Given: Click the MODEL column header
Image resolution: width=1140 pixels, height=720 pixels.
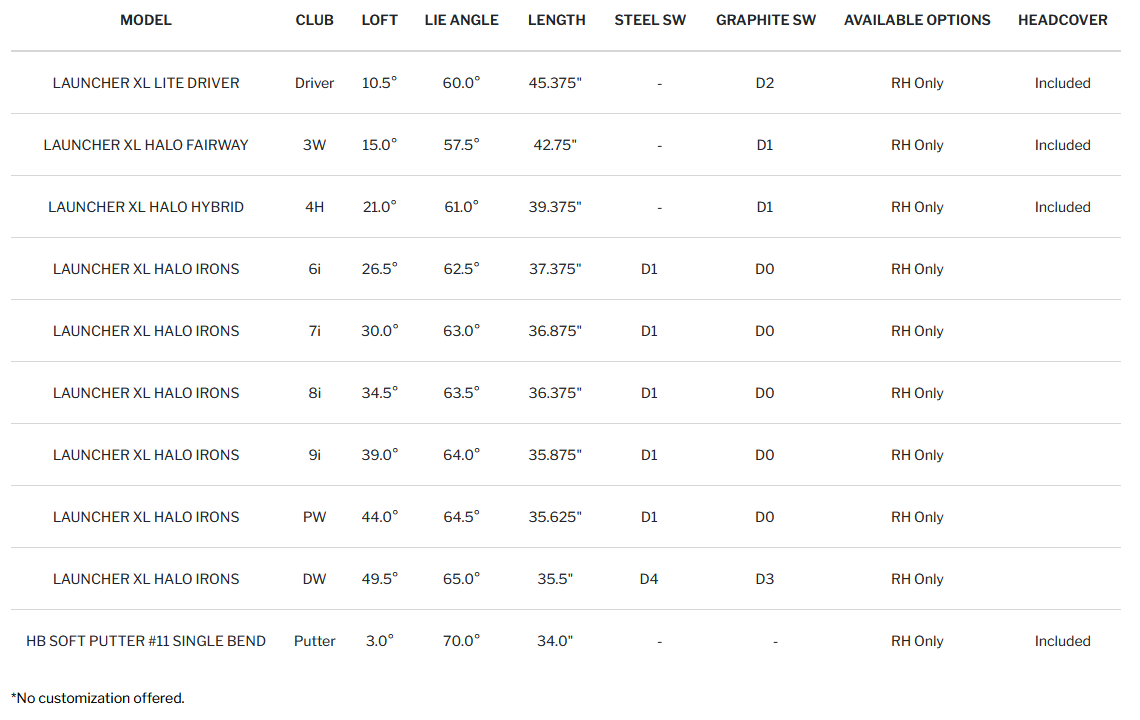Looking at the screenshot, I should 146,20.
